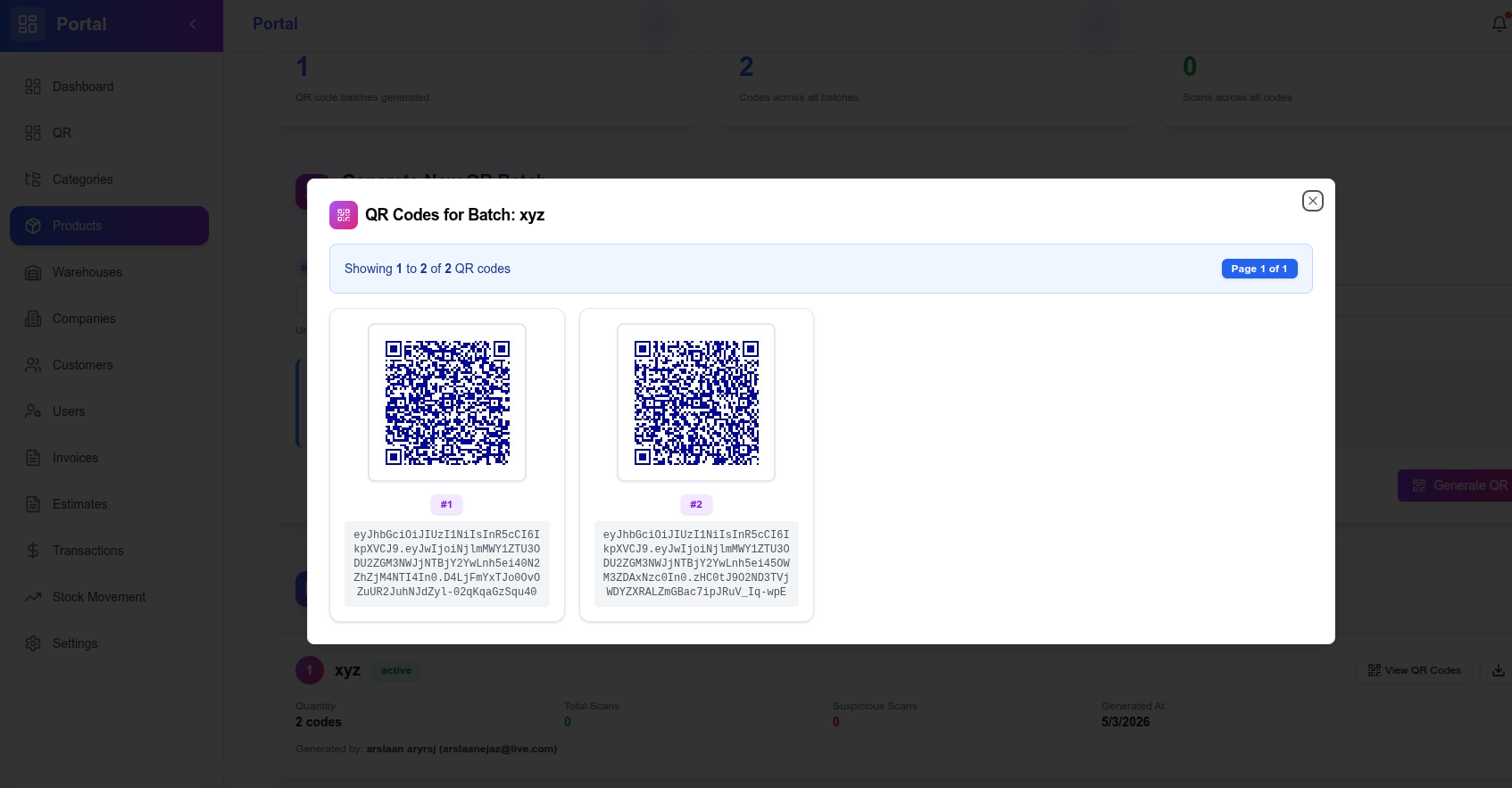Click the Generated At date 5/3/2026
Viewport: 1512px width, 788px height.
1126,722
